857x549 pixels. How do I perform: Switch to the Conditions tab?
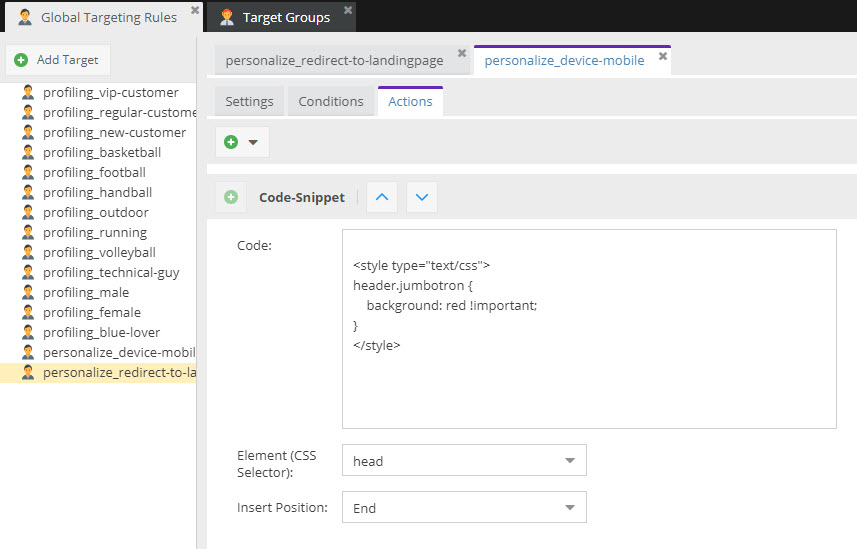[x=331, y=101]
